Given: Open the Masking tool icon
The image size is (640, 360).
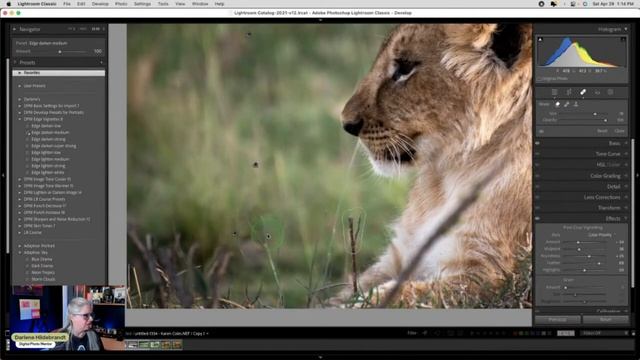Looking at the screenshot, I should tap(611, 92).
